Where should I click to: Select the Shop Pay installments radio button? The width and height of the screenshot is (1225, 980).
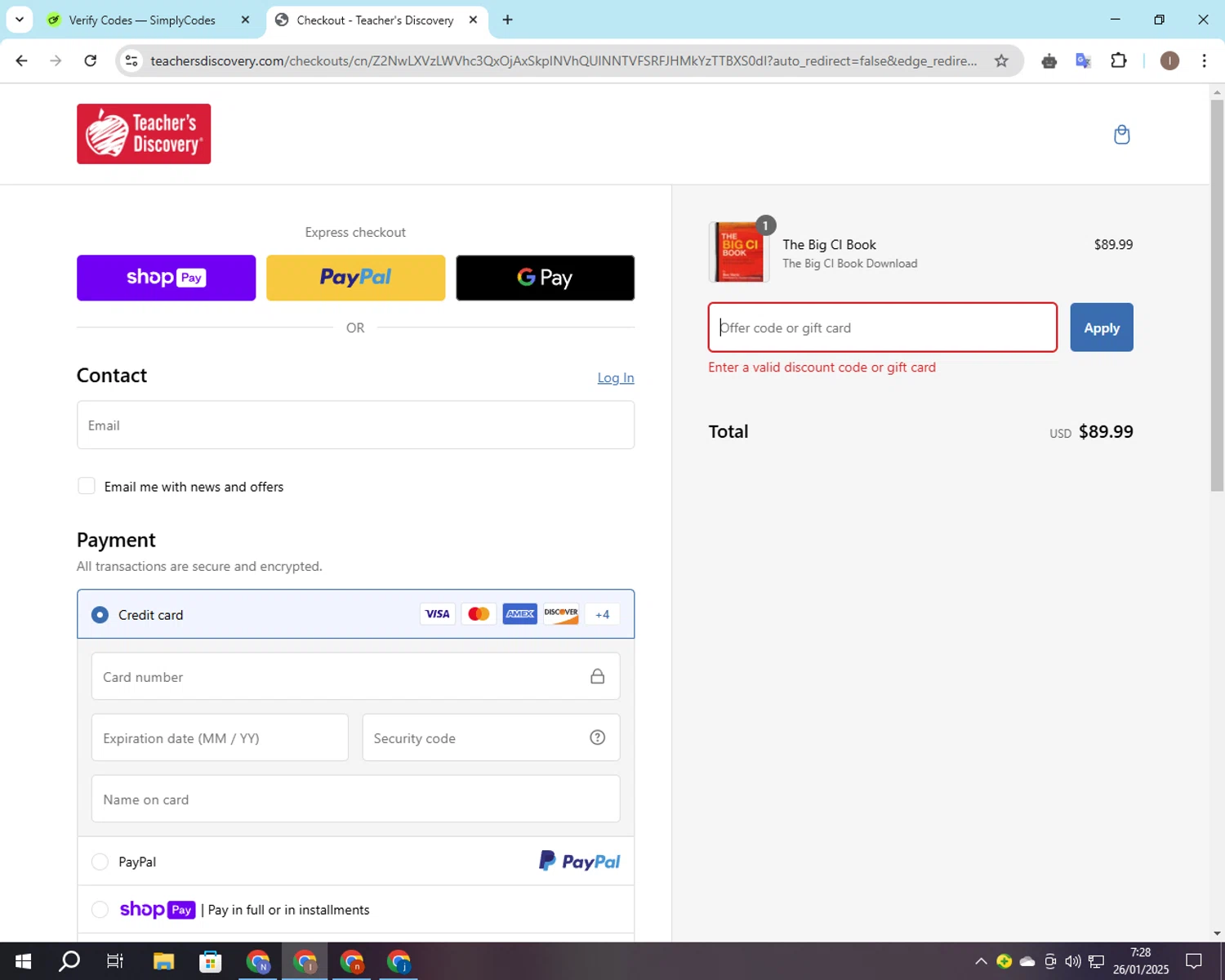[x=100, y=909]
